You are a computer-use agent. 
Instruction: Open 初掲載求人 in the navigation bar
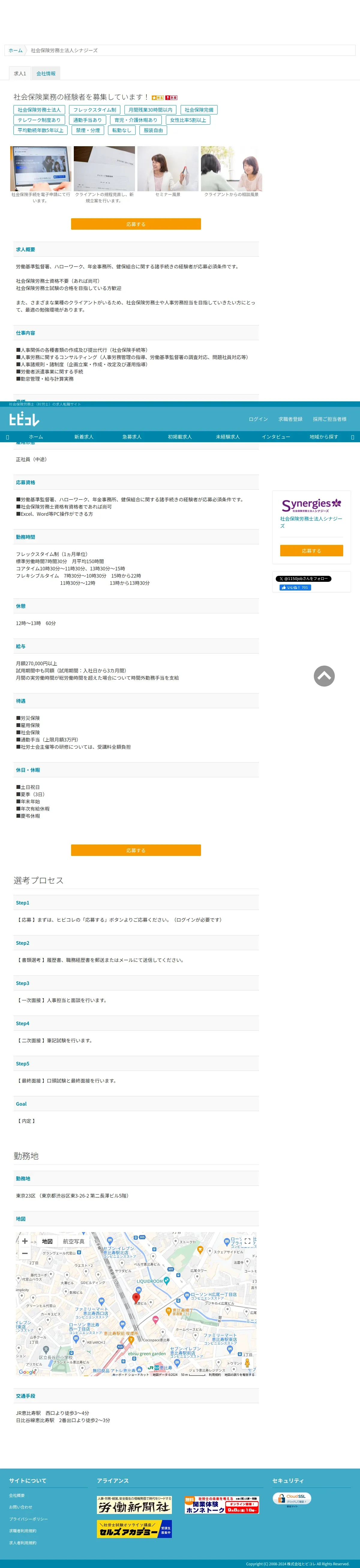click(179, 437)
